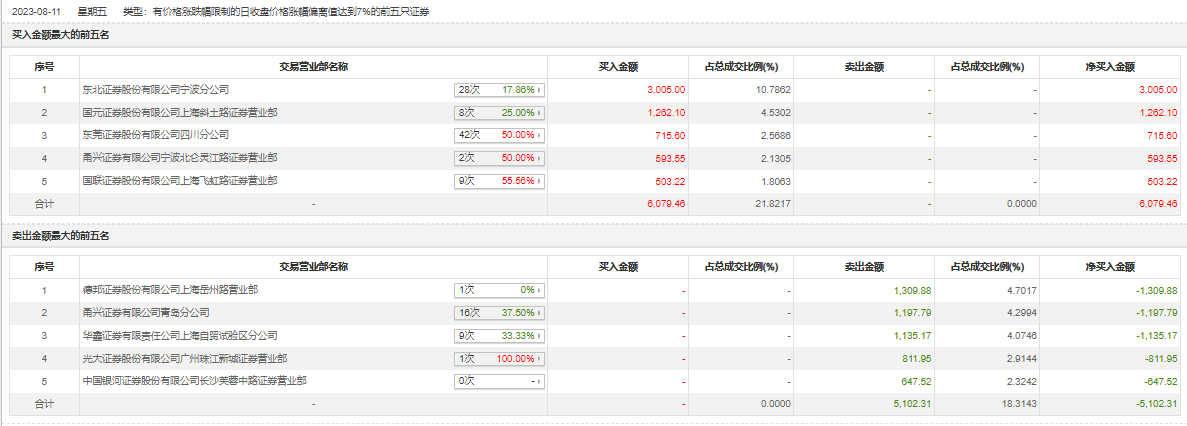
Task: Expand the 8次 25.00% stats box
Action: (x=500, y=113)
